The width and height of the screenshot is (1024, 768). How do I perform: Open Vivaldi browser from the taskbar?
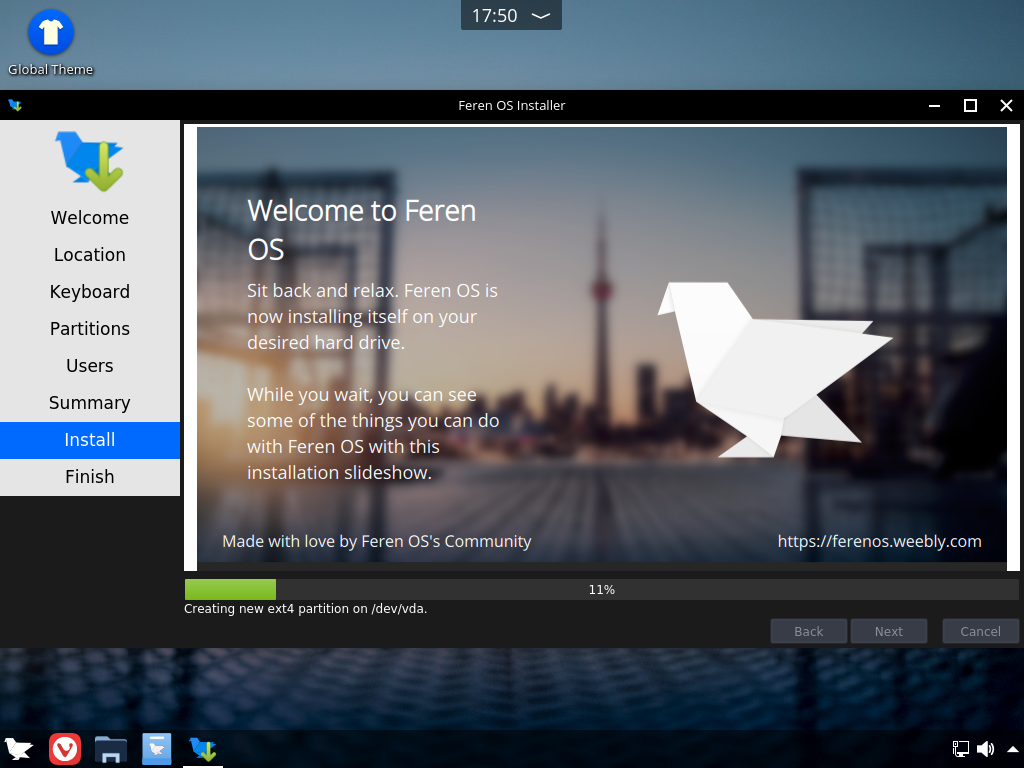tap(64, 748)
